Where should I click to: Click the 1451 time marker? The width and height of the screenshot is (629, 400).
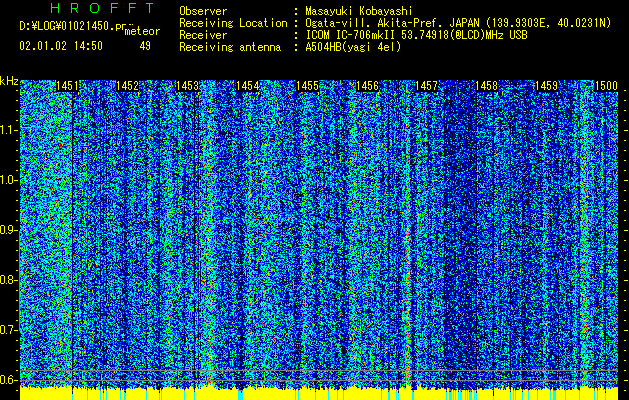tap(67, 86)
